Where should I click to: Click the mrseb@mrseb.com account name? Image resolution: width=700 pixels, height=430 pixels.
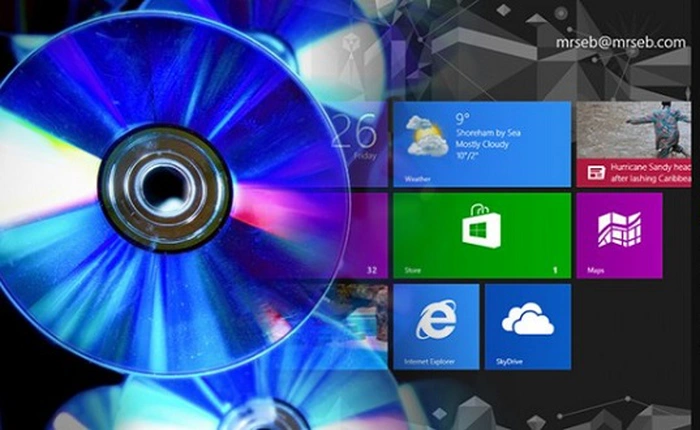[621, 42]
